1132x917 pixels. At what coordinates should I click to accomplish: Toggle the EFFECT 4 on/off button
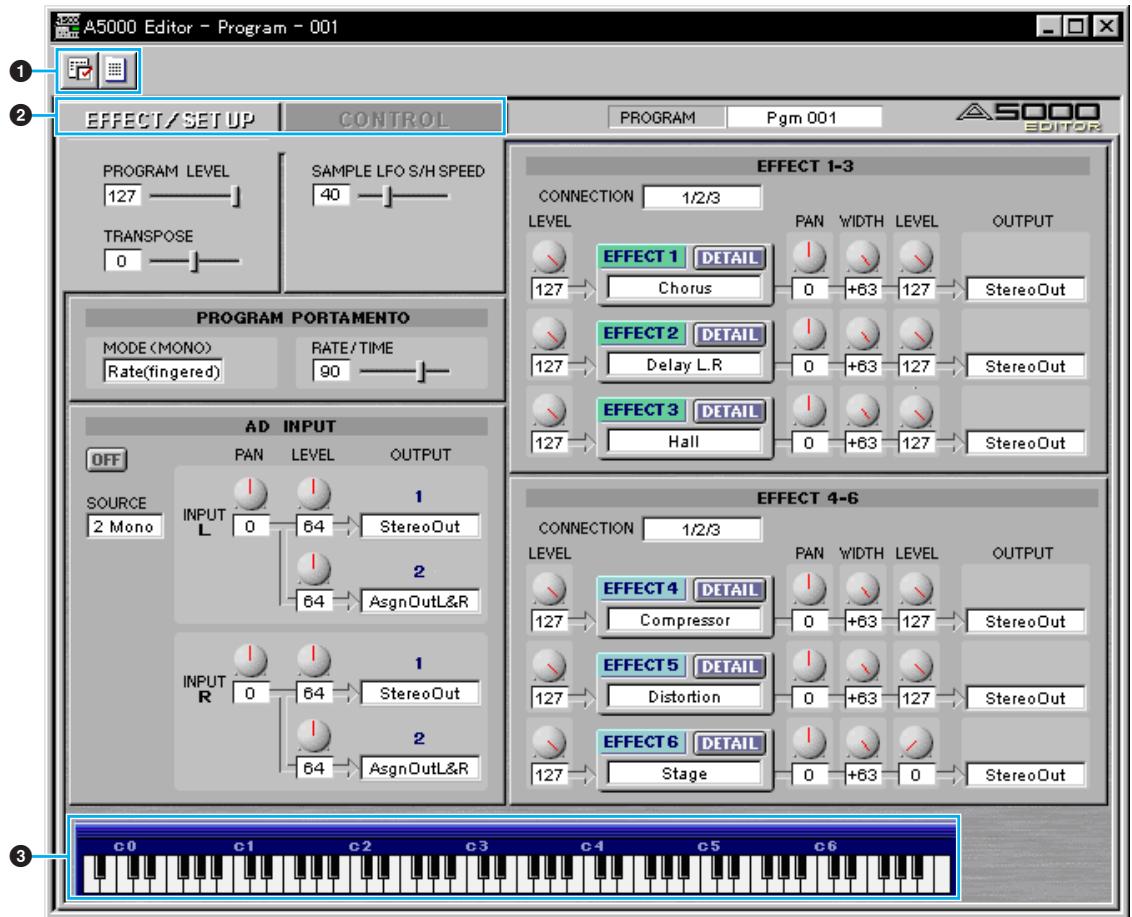[641, 589]
